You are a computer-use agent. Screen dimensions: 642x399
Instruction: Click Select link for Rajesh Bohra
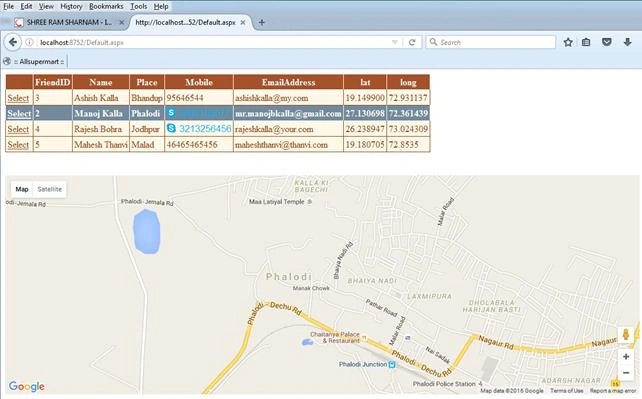[18, 129]
